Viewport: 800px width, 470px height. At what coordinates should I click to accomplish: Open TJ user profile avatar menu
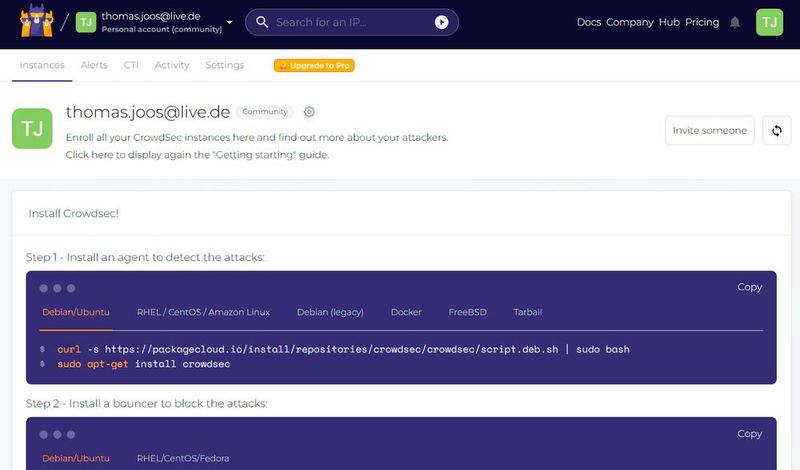tap(769, 22)
